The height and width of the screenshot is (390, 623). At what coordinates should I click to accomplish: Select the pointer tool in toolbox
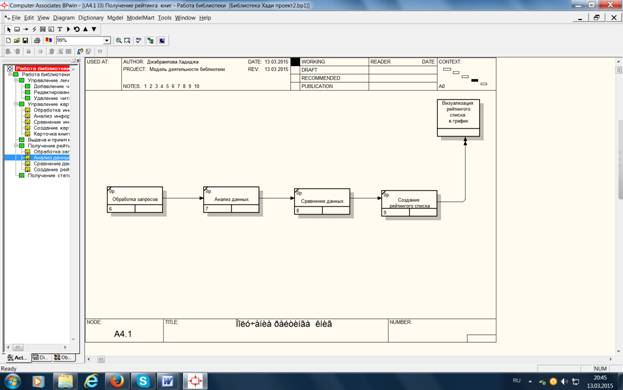pos(9,29)
